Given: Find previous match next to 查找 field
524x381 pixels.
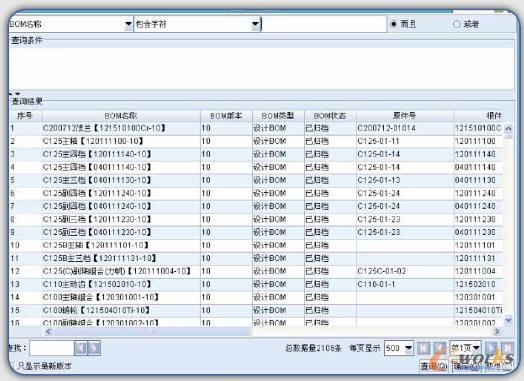Looking at the screenshot, I should (81, 348).
